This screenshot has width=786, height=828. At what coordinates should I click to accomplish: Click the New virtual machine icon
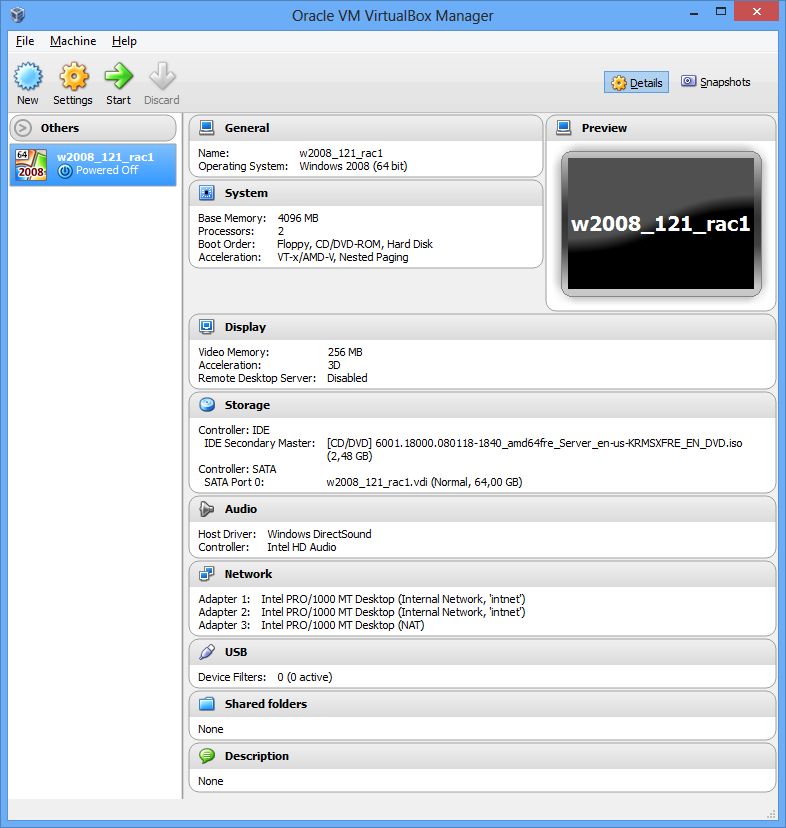(28, 76)
